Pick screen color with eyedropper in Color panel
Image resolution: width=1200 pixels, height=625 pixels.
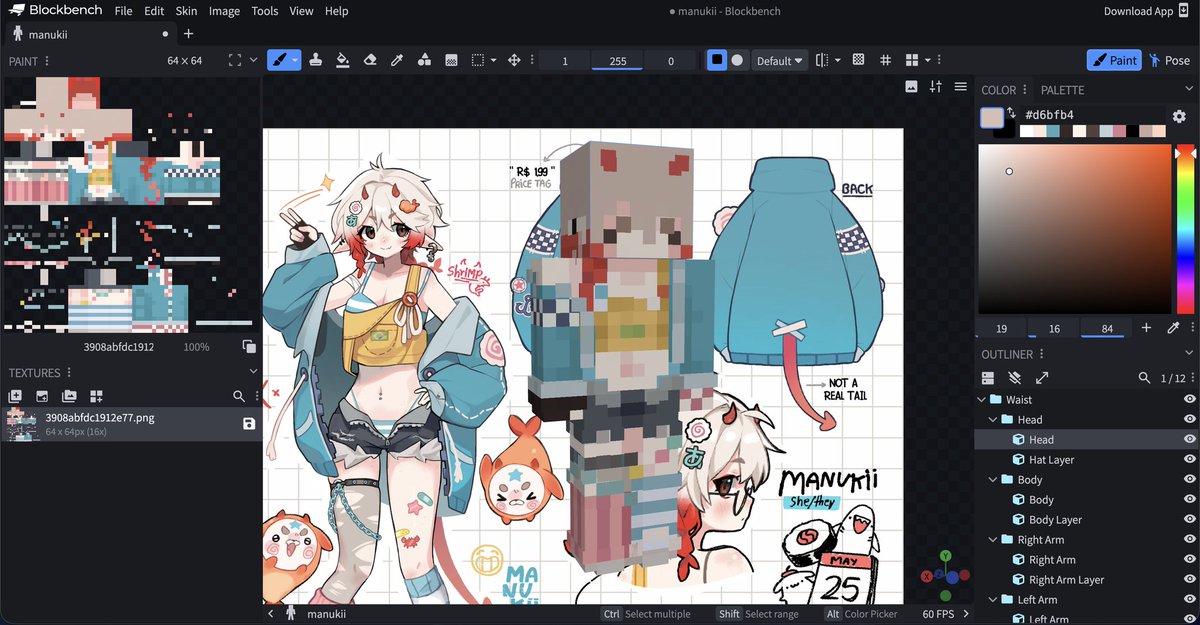click(1173, 328)
